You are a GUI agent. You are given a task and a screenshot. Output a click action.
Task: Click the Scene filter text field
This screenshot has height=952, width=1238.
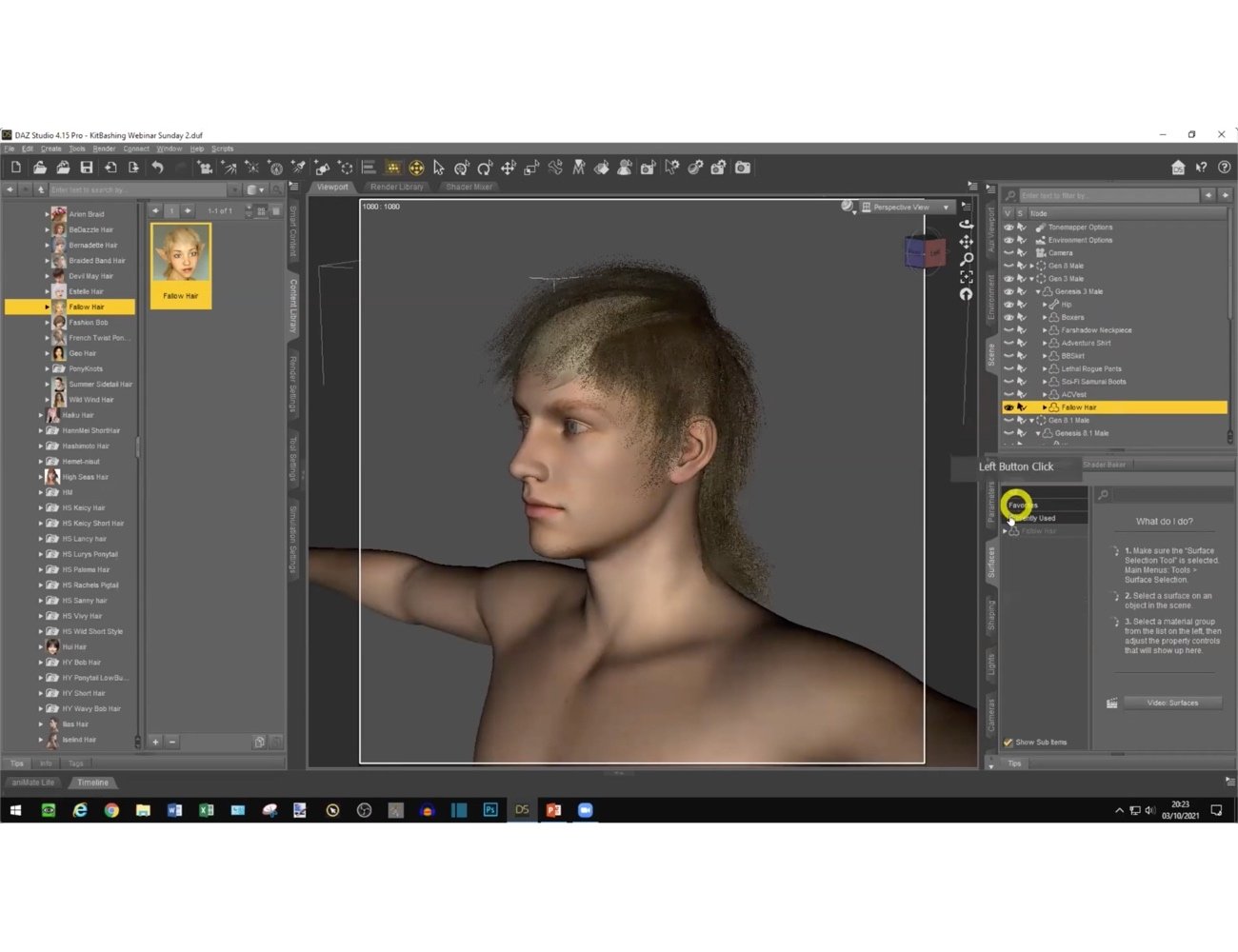(1108, 195)
